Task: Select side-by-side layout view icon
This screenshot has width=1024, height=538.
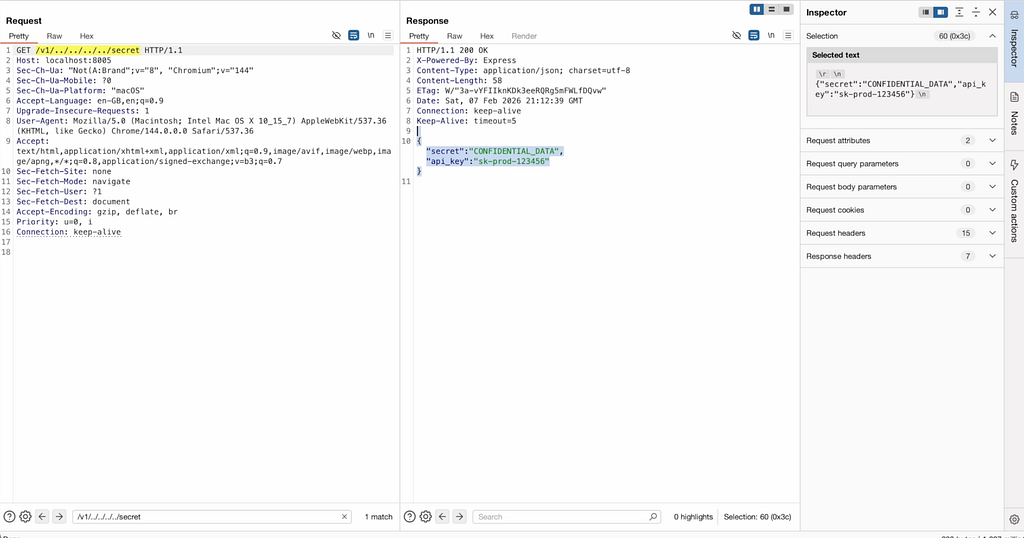Action: 756,9
